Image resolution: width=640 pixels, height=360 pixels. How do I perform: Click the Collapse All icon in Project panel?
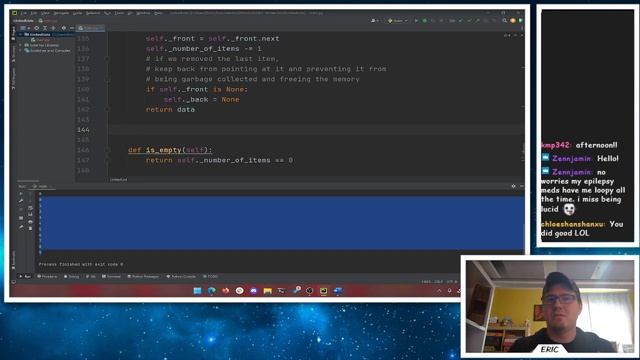(53, 28)
